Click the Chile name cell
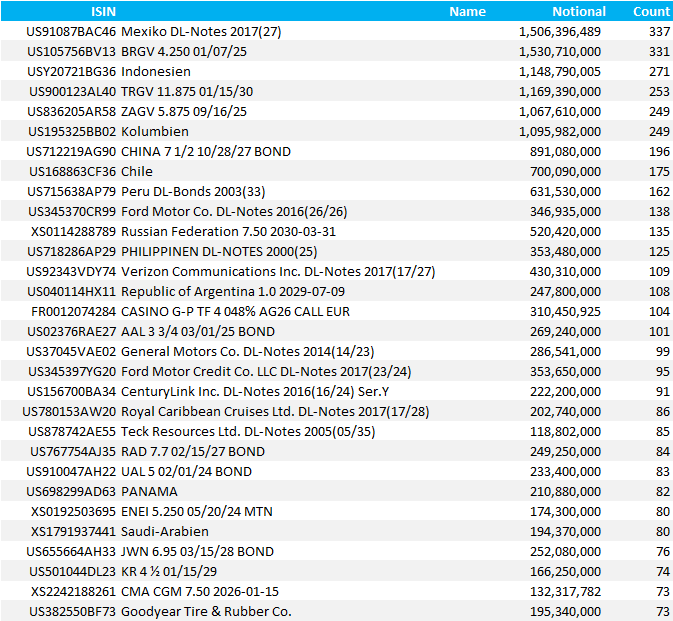The image size is (673, 621). 136,172
